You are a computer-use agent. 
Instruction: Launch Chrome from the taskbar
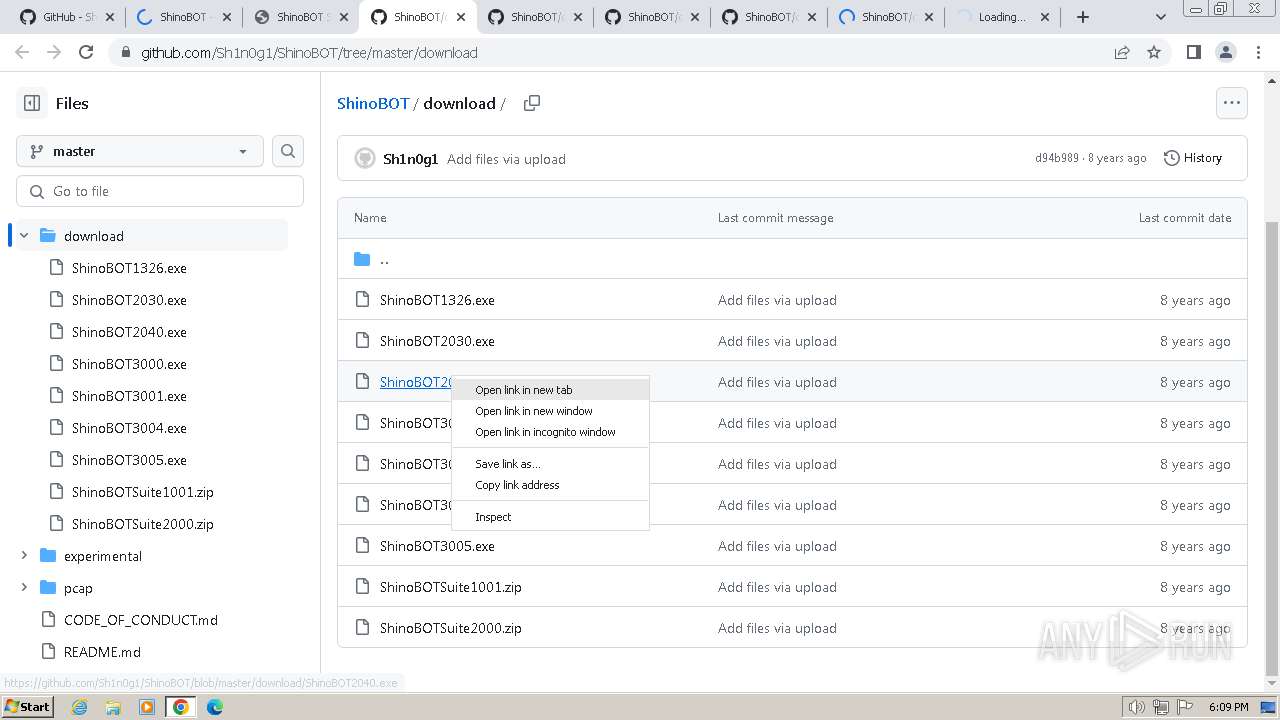click(x=181, y=707)
